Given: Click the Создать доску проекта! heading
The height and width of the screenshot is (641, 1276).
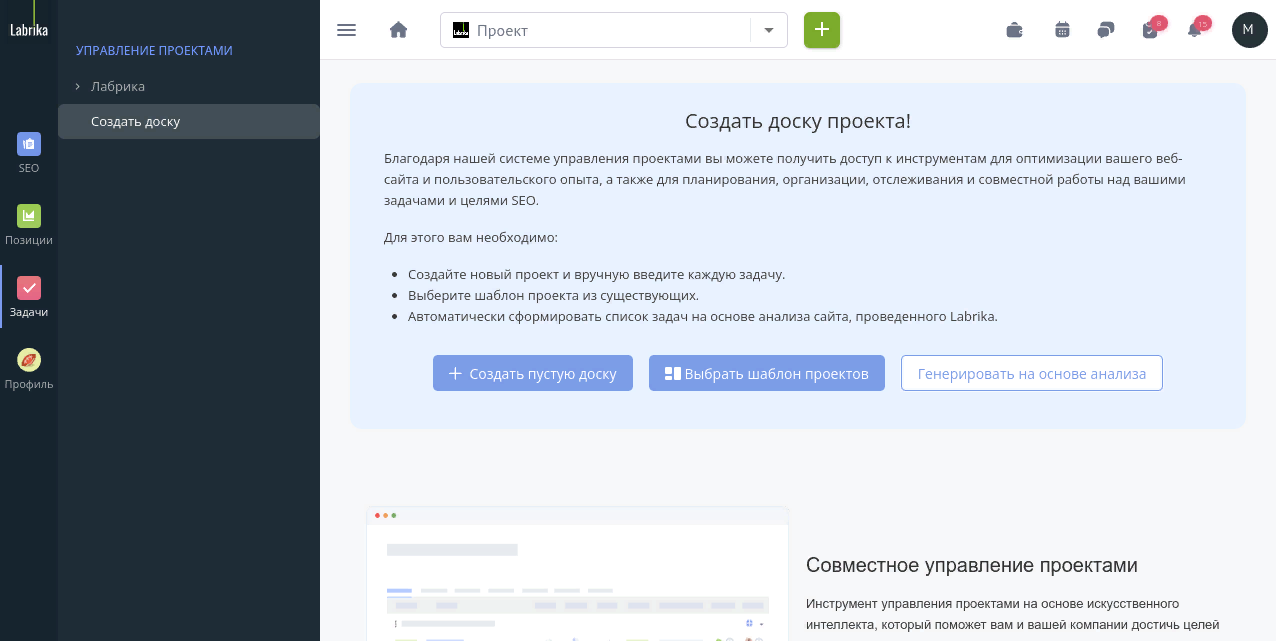Looking at the screenshot, I should [798, 122].
